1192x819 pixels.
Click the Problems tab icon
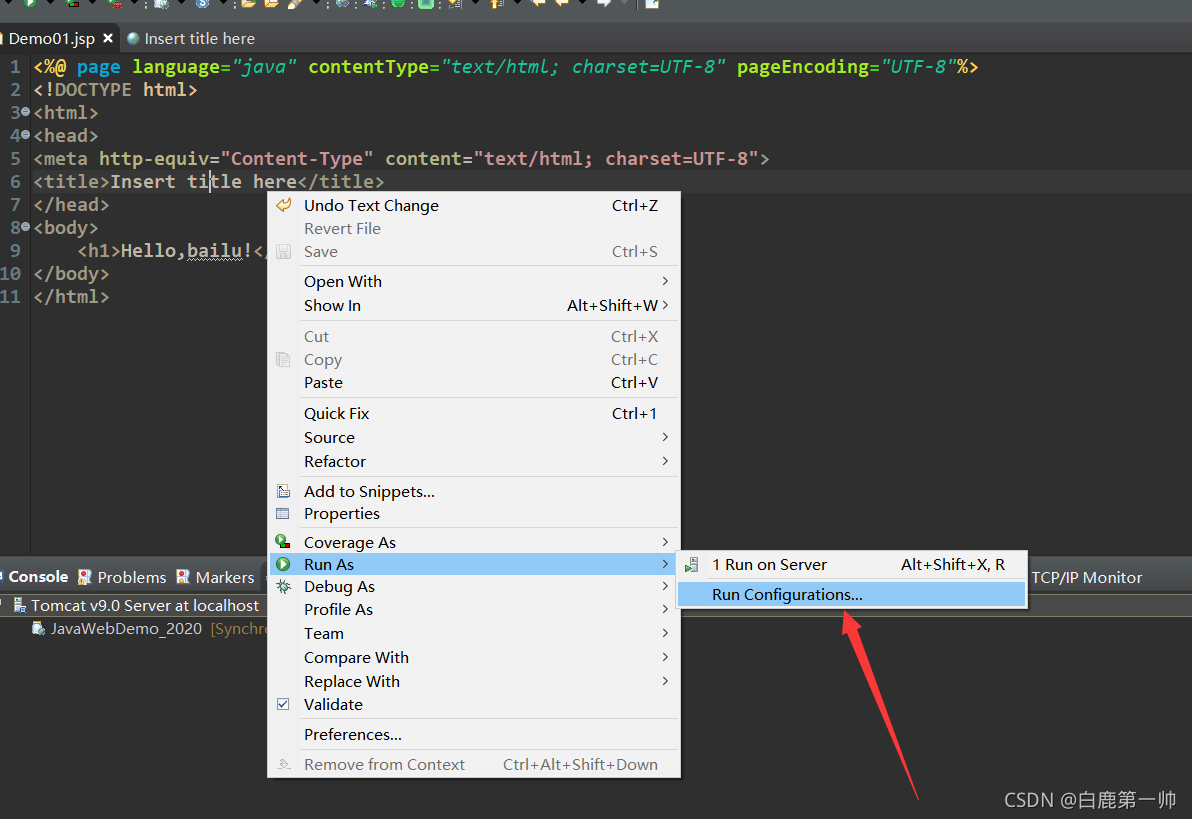pyautogui.click(x=84, y=577)
